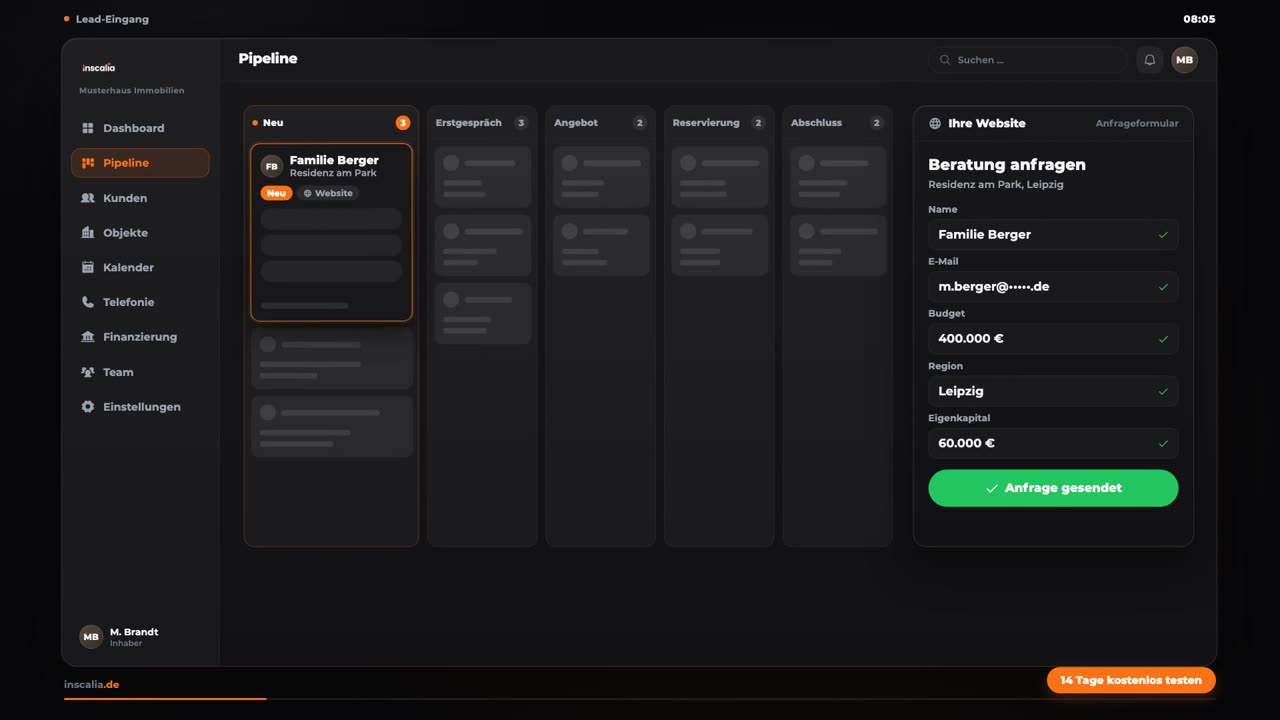Viewport: 1280px width, 720px height.
Task: Click the Beratung anfragen heading
Action: [1007, 165]
